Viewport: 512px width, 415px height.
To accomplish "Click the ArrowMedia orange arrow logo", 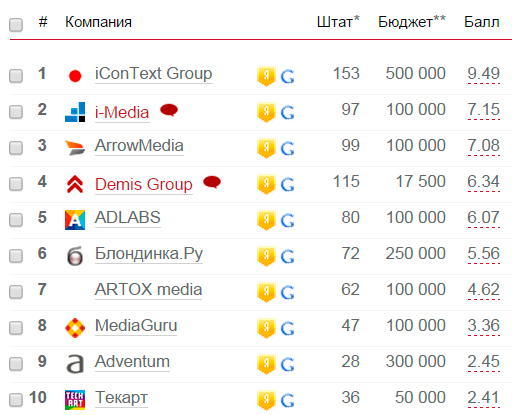I will pyautogui.click(x=75, y=148).
